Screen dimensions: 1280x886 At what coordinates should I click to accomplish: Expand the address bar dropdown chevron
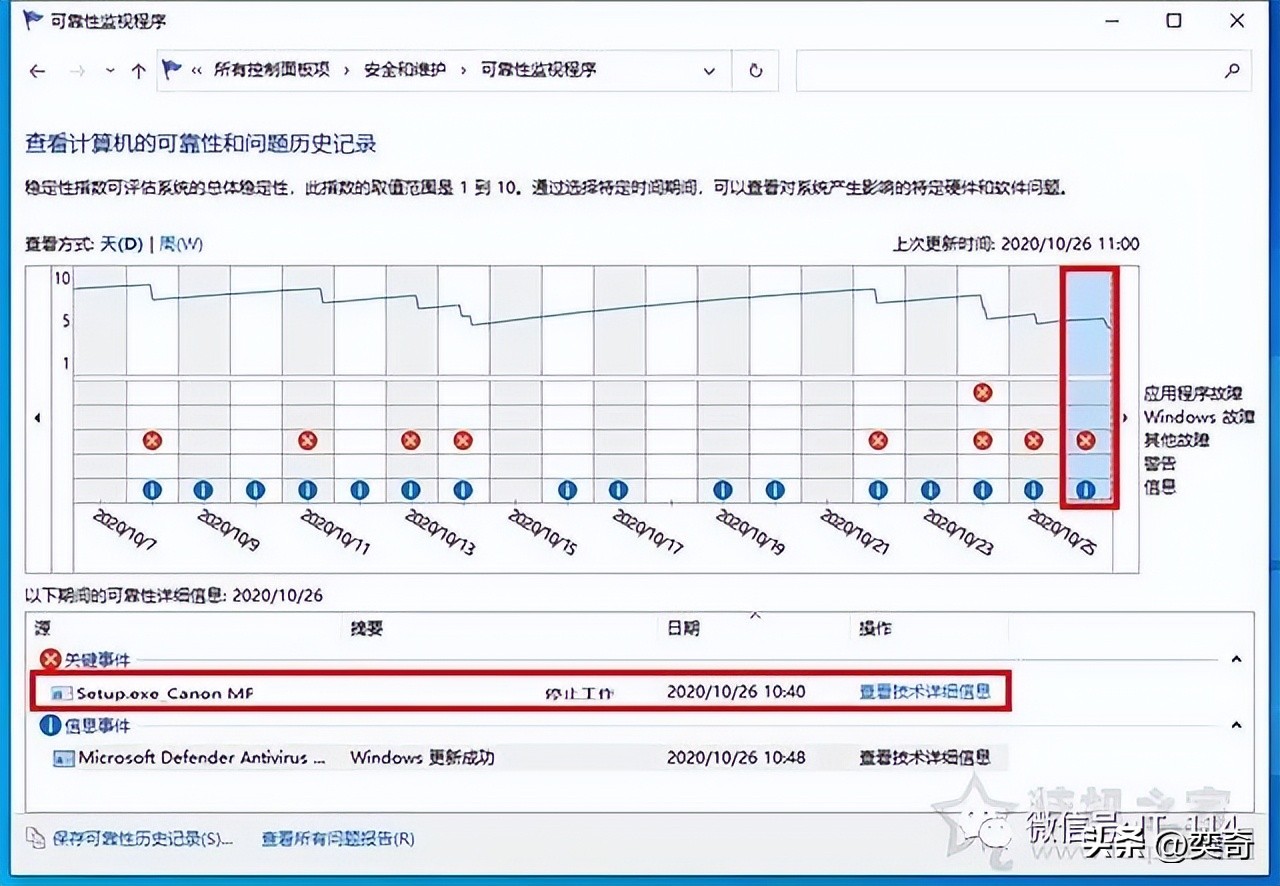tap(710, 70)
